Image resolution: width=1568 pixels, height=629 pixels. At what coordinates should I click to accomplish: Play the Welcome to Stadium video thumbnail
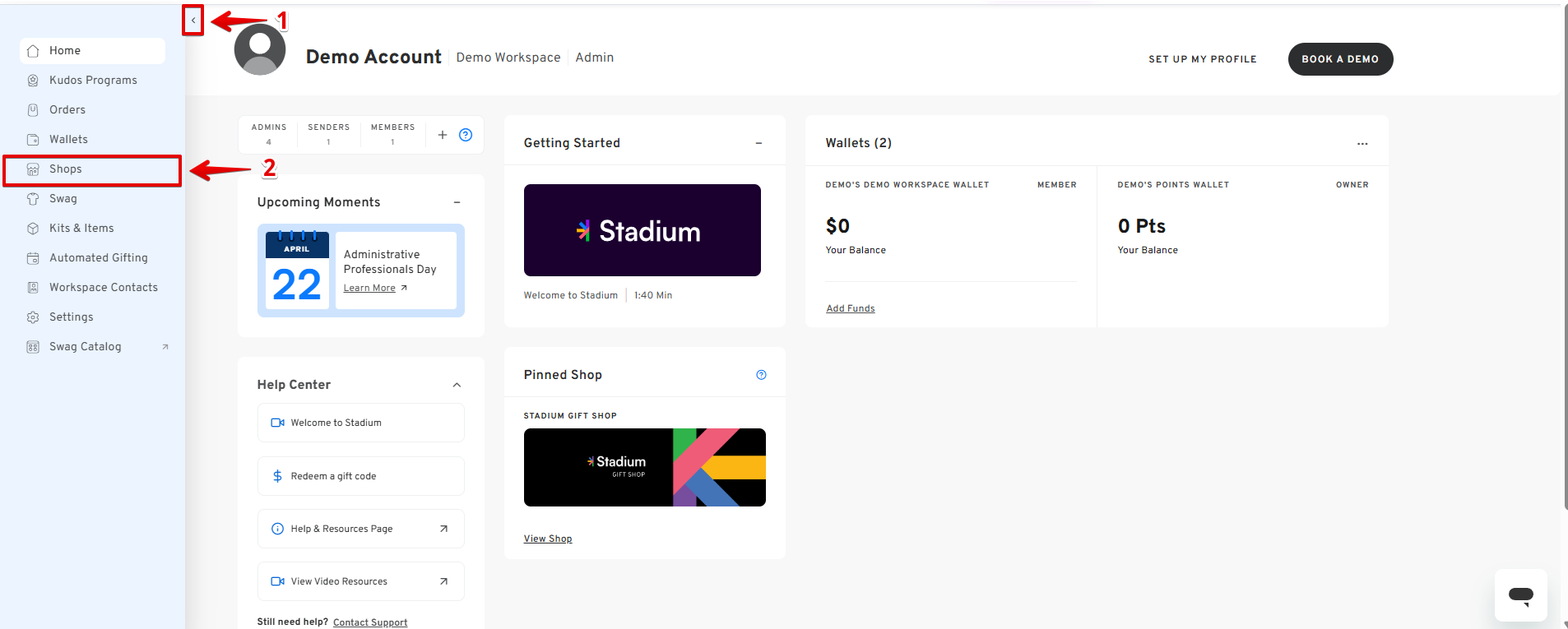[642, 230]
